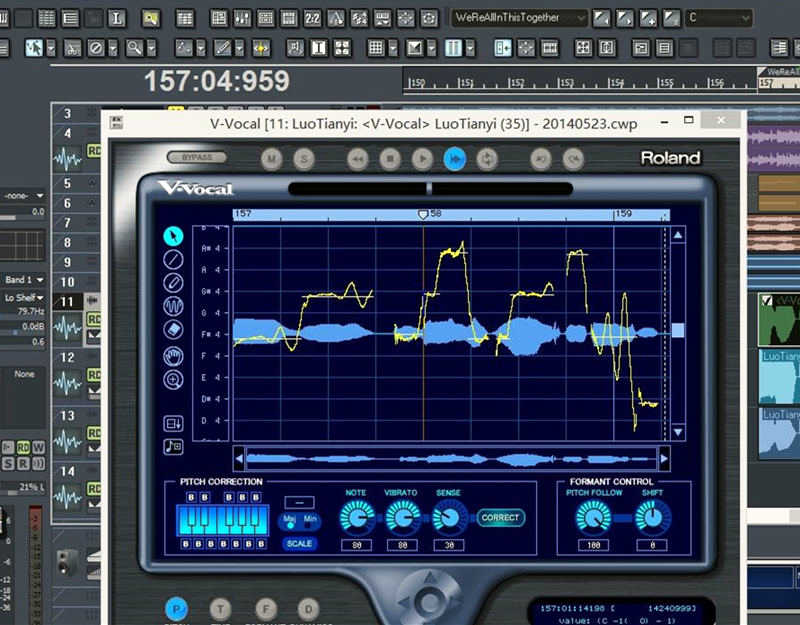Image resolution: width=800 pixels, height=625 pixels.
Task: Click the play button in V-Vocal
Action: coord(422,158)
